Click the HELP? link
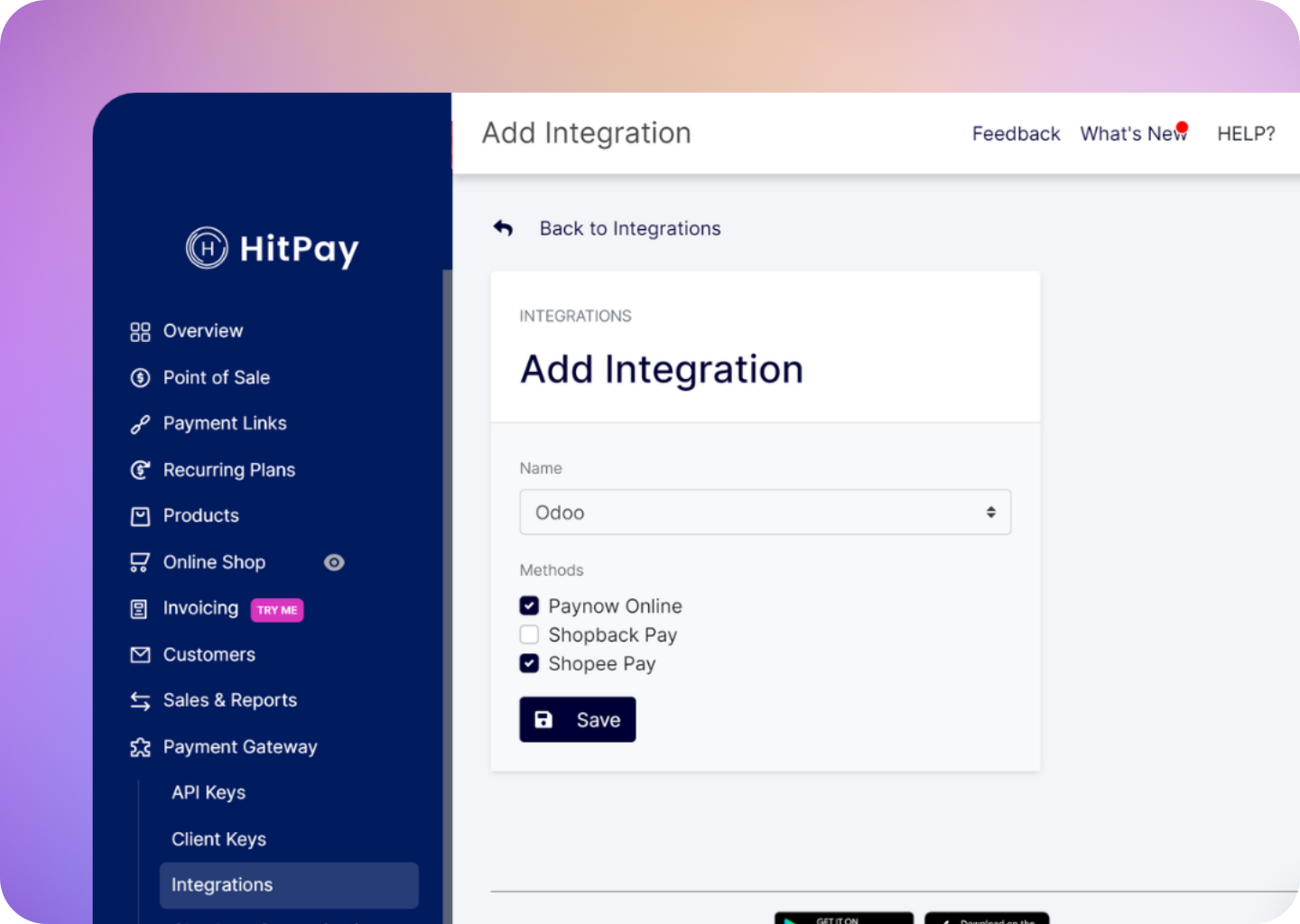The width and height of the screenshot is (1300, 924). pos(1246,134)
